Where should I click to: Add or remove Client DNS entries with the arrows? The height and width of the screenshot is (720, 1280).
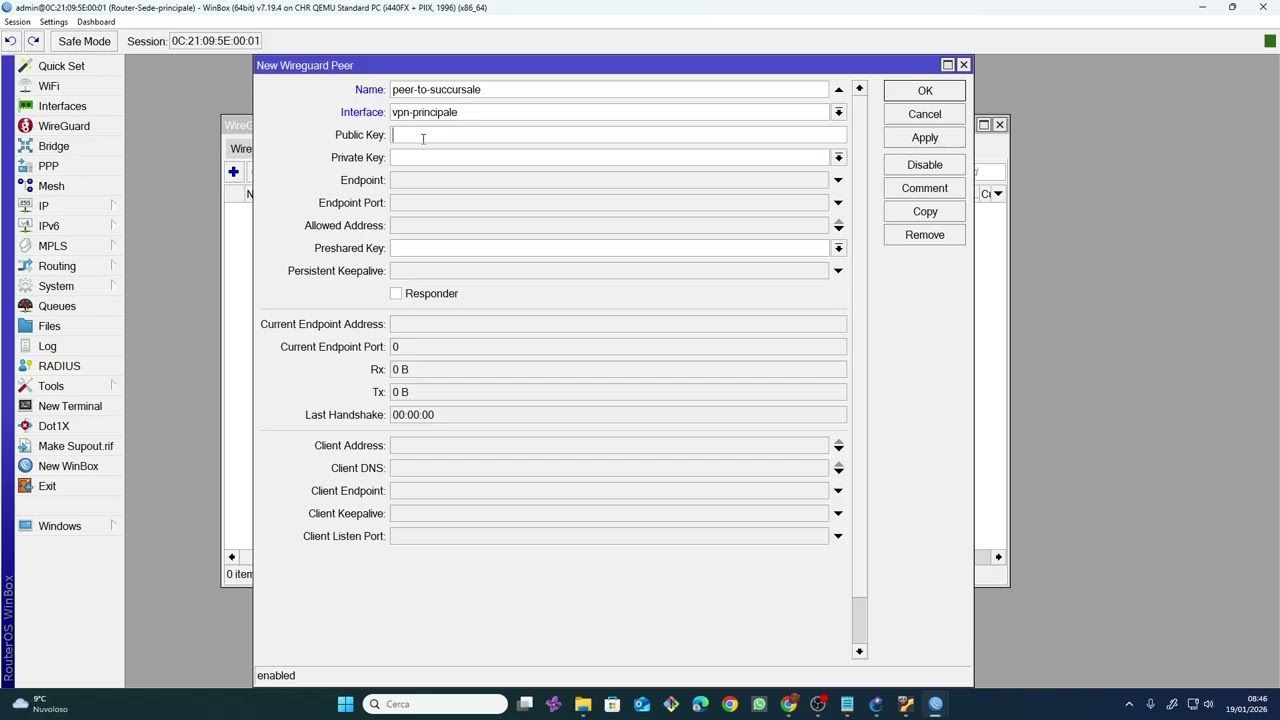pyautogui.click(x=838, y=468)
